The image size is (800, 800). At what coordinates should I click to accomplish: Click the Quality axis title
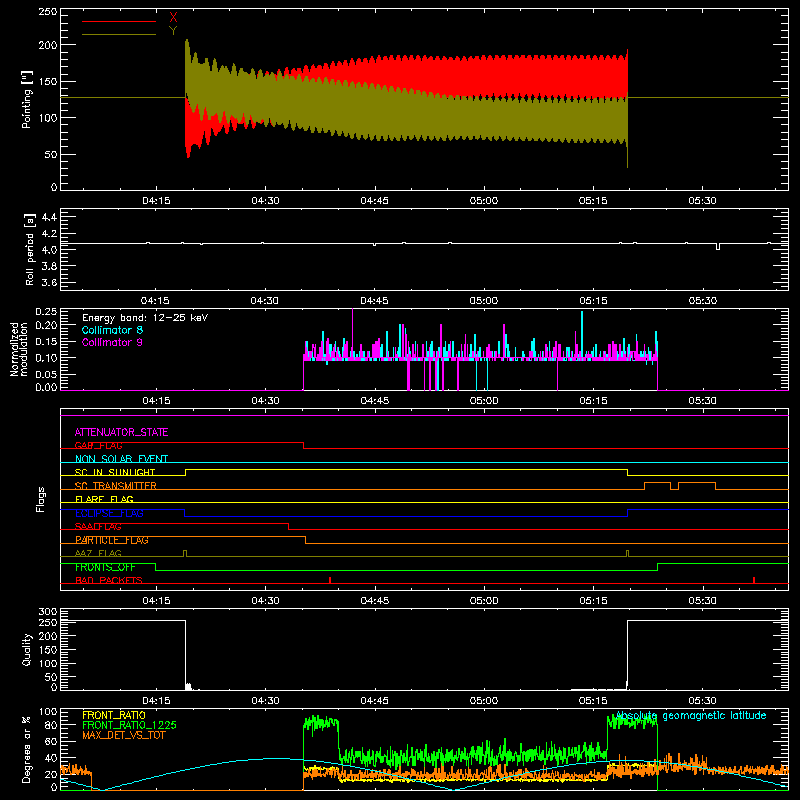tap(27, 649)
